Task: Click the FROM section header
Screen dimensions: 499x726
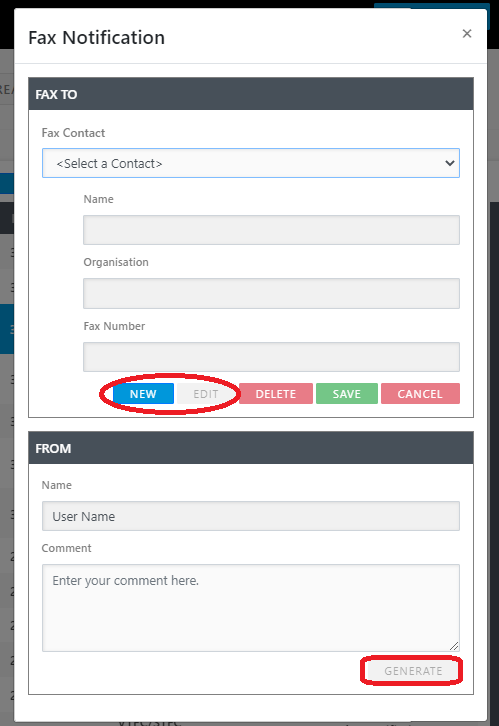Action: tap(250, 448)
